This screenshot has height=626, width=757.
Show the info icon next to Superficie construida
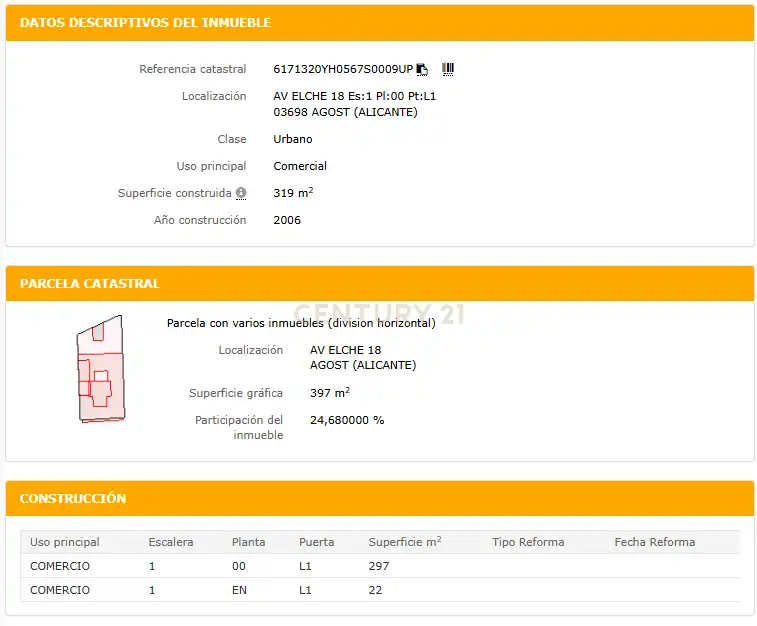pyautogui.click(x=241, y=193)
